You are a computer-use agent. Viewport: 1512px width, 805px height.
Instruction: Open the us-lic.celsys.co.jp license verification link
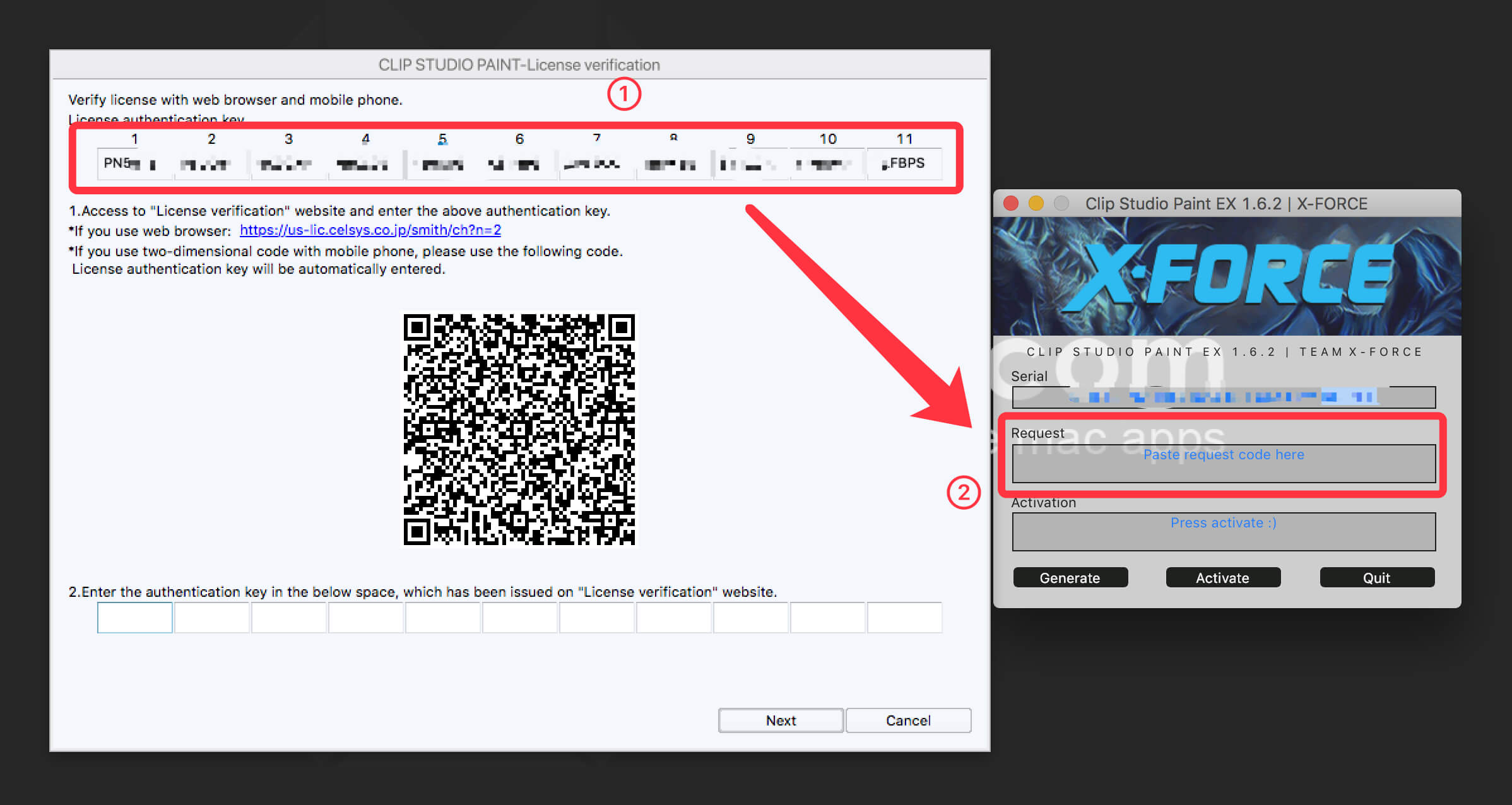pos(370,230)
